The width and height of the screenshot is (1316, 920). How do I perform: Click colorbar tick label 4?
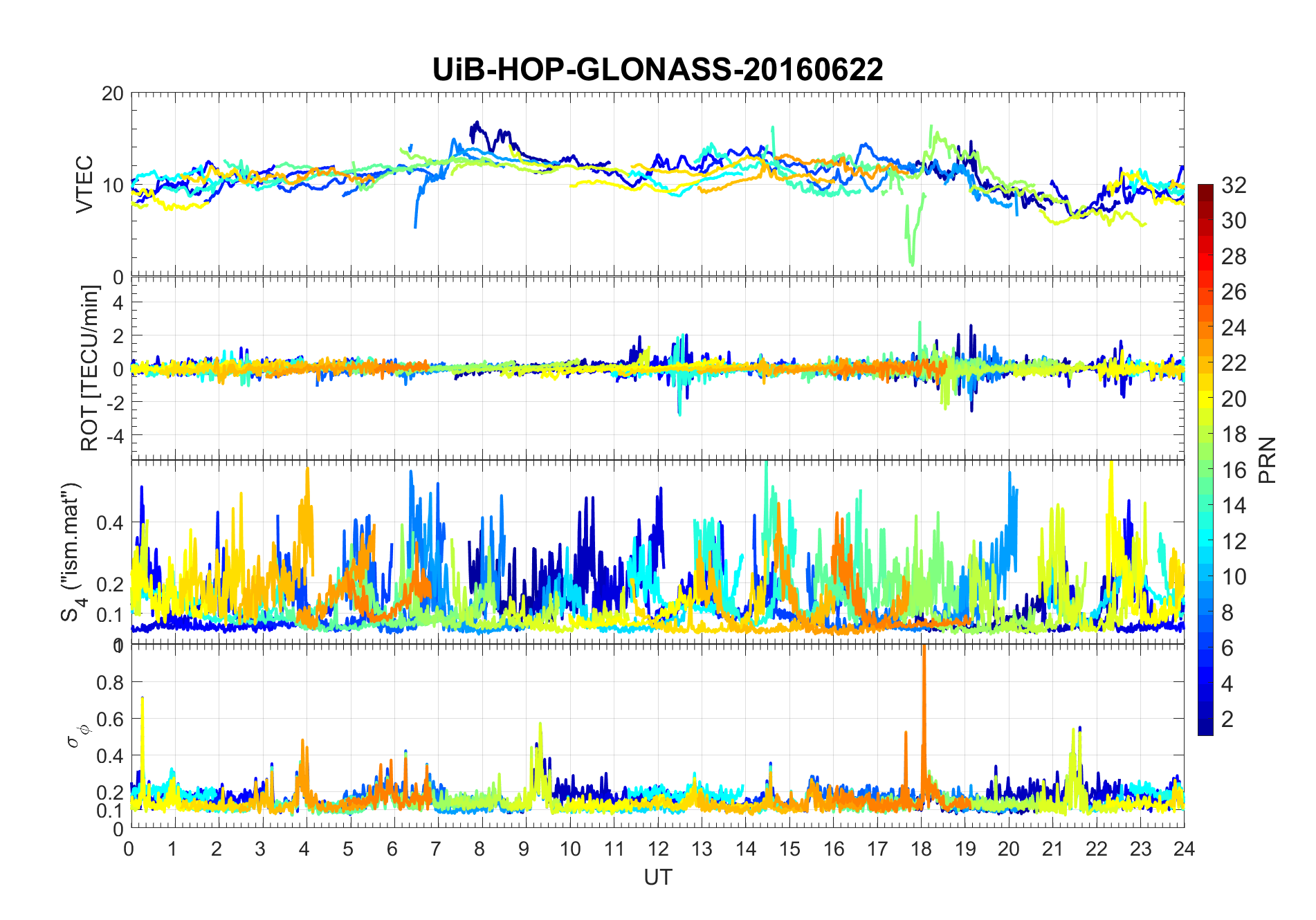coord(1227,683)
